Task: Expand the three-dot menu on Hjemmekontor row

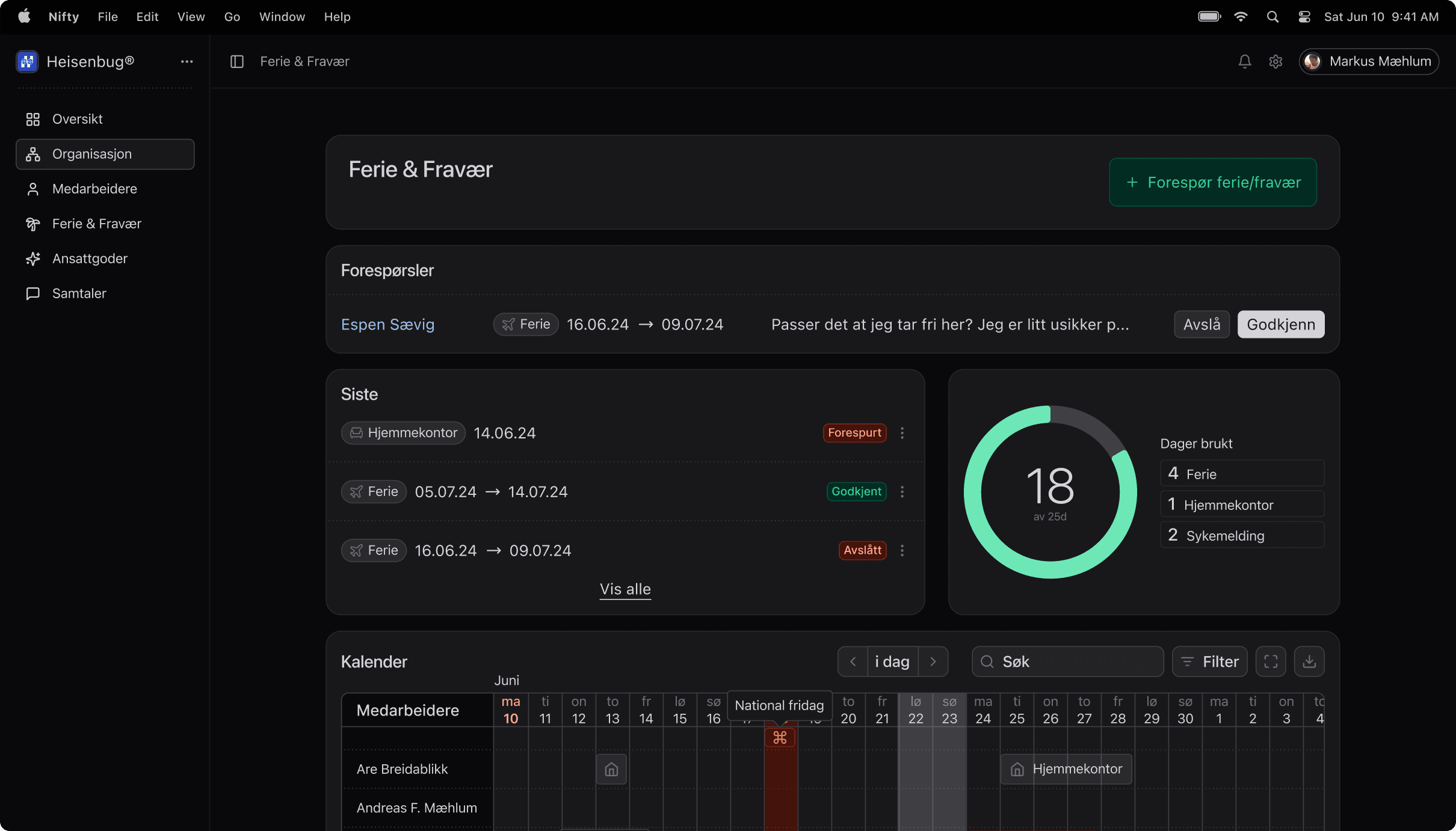Action: click(x=901, y=432)
